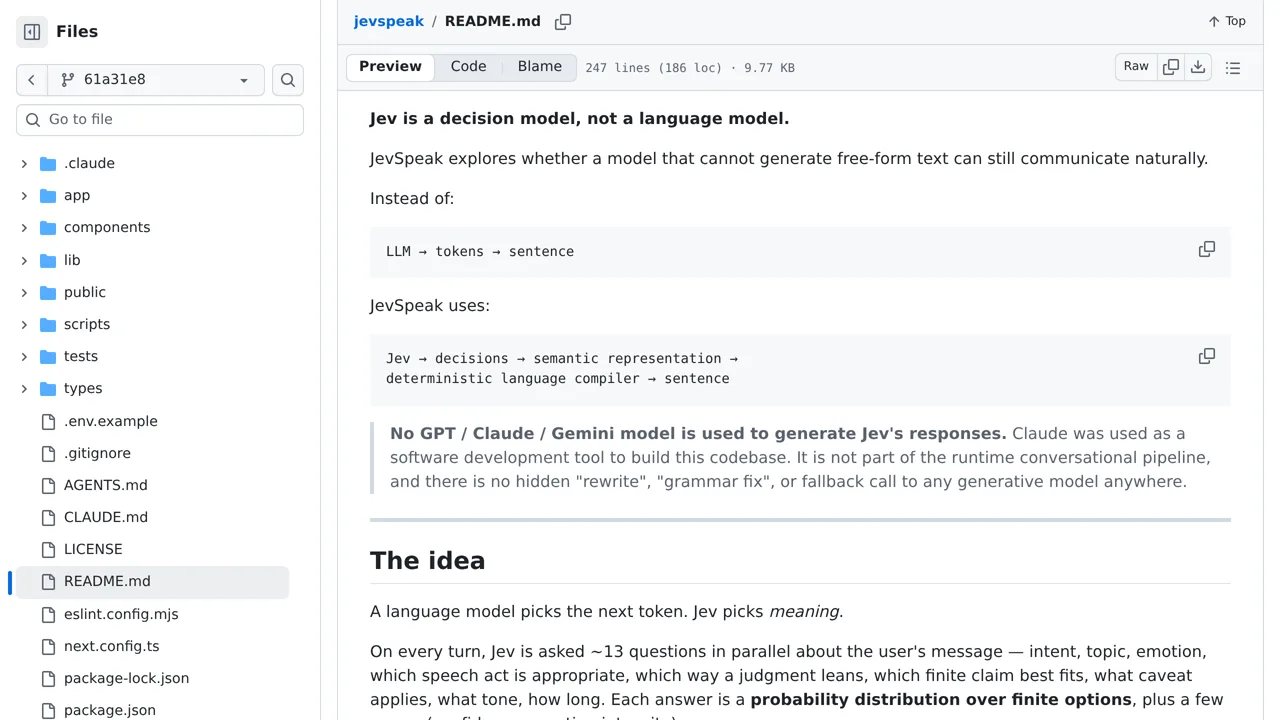Open the file search magnifier button

pyautogui.click(x=288, y=80)
